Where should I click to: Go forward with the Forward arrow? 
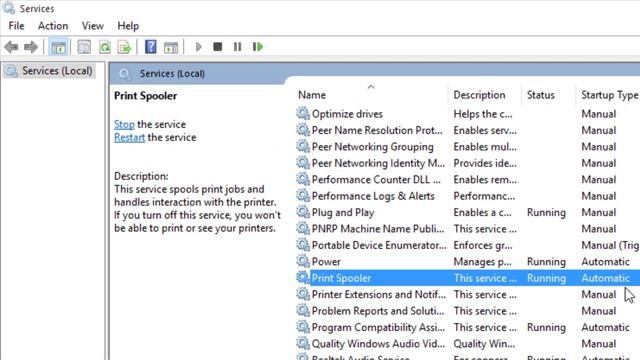(x=31, y=47)
